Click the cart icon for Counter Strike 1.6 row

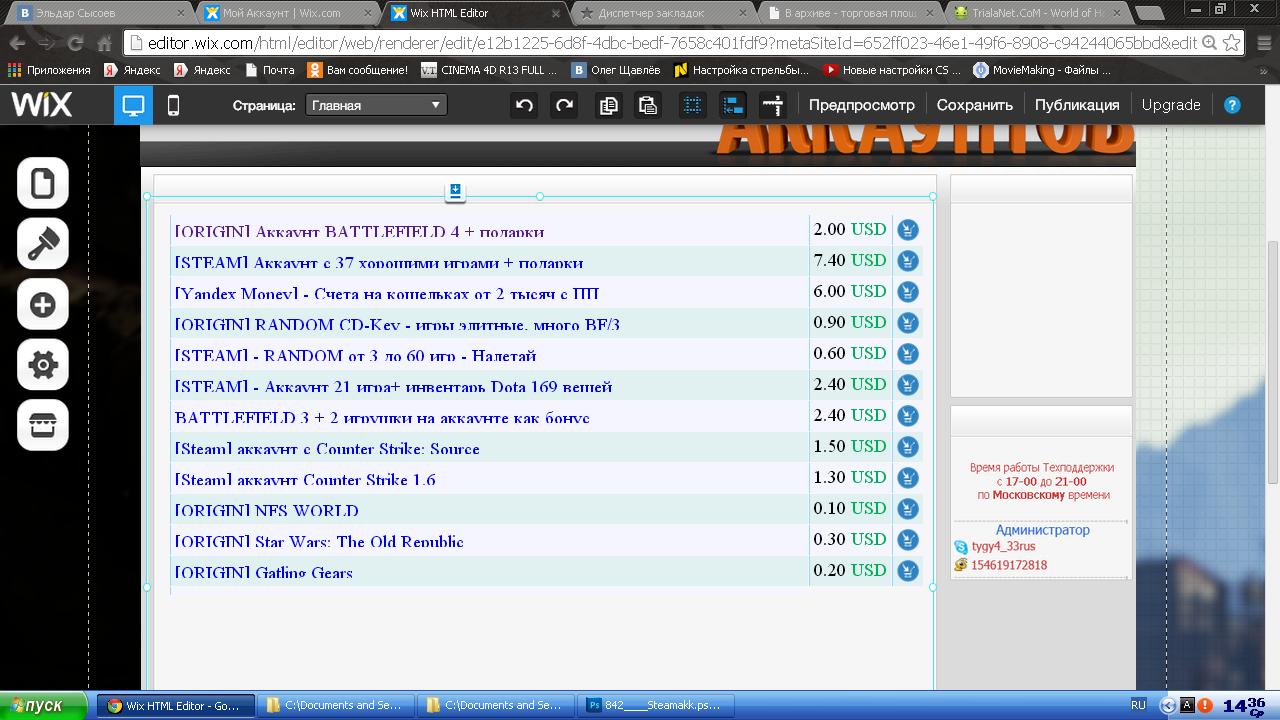(x=907, y=478)
